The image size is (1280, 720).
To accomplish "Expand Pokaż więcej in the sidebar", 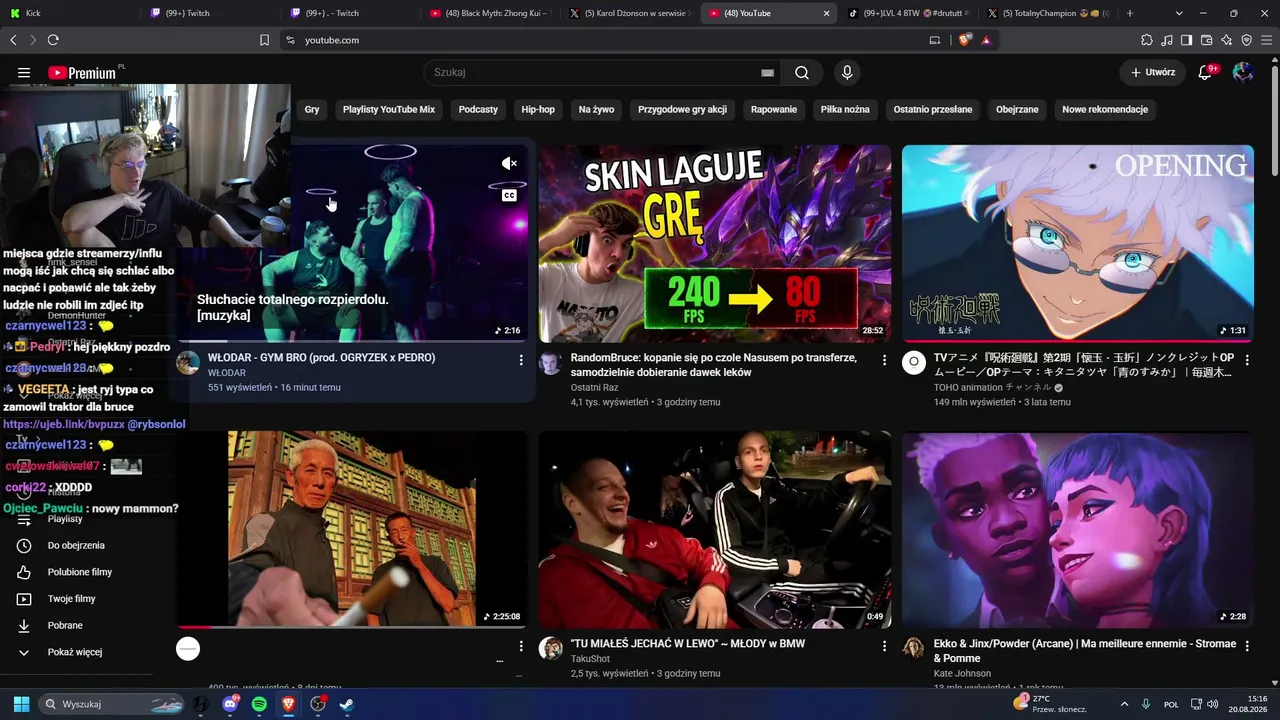I will [75, 652].
